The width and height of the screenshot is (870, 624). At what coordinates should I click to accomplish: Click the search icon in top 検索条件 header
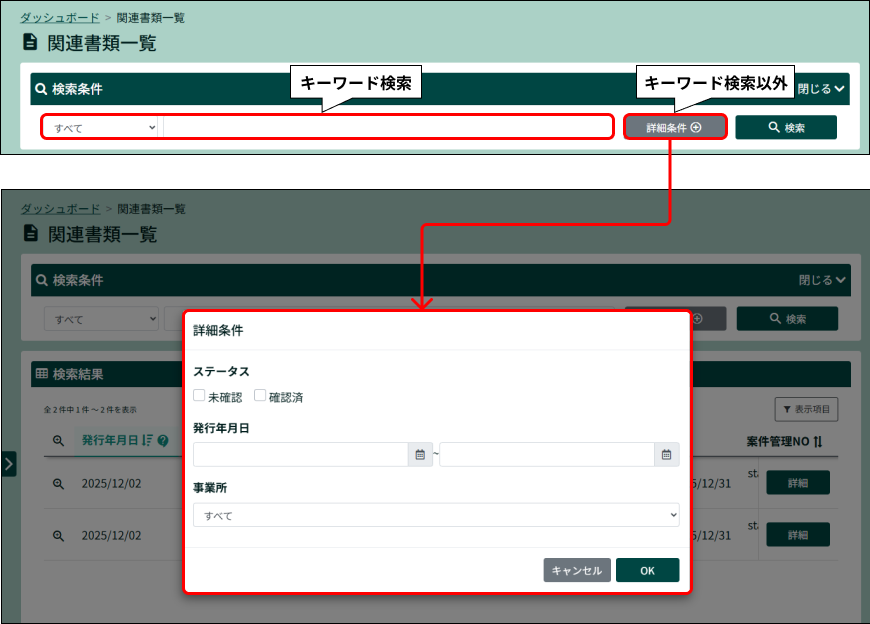[41, 89]
